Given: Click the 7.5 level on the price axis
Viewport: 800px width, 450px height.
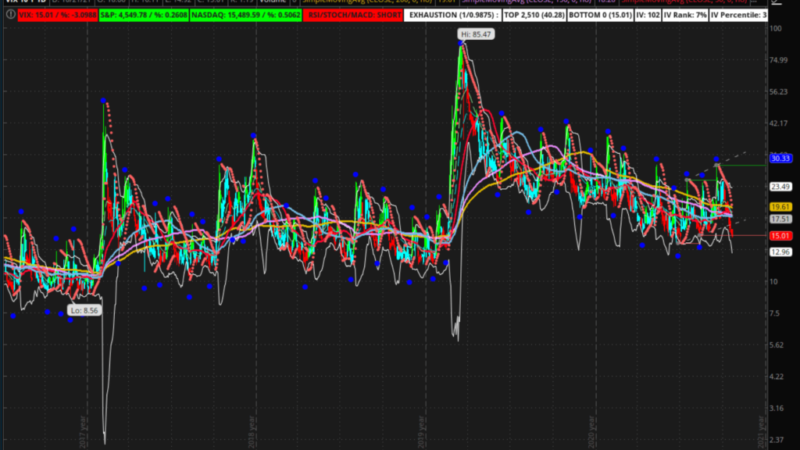Looking at the screenshot, I should tap(775, 313).
